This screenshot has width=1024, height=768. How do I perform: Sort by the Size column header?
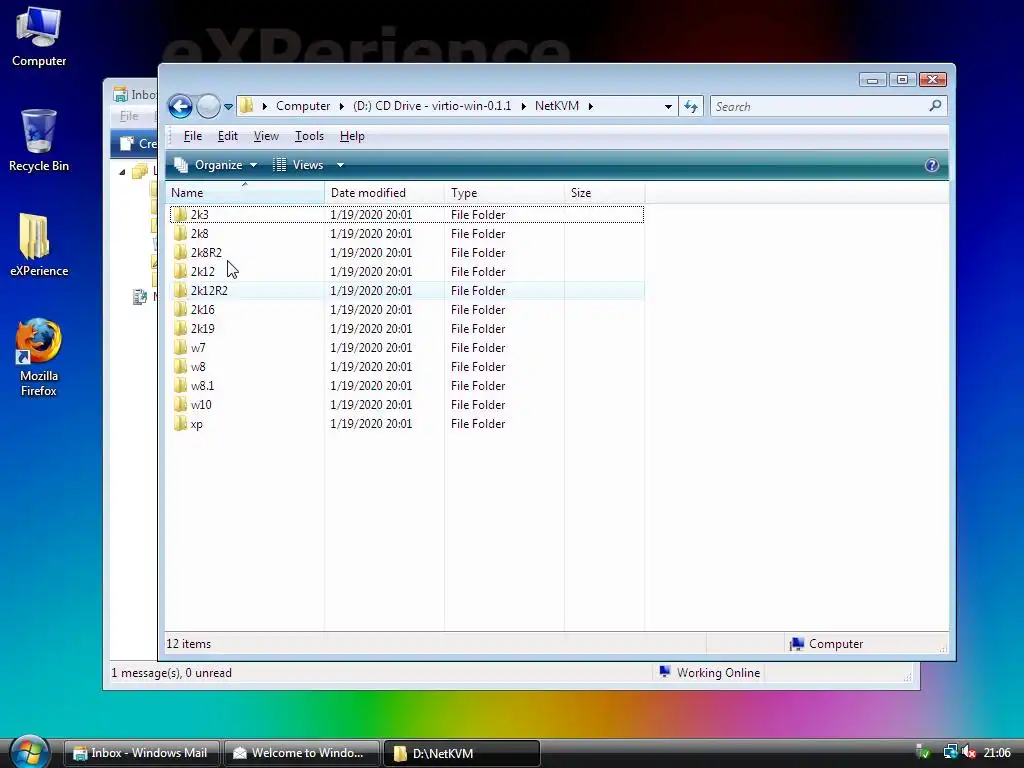click(x=605, y=193)
